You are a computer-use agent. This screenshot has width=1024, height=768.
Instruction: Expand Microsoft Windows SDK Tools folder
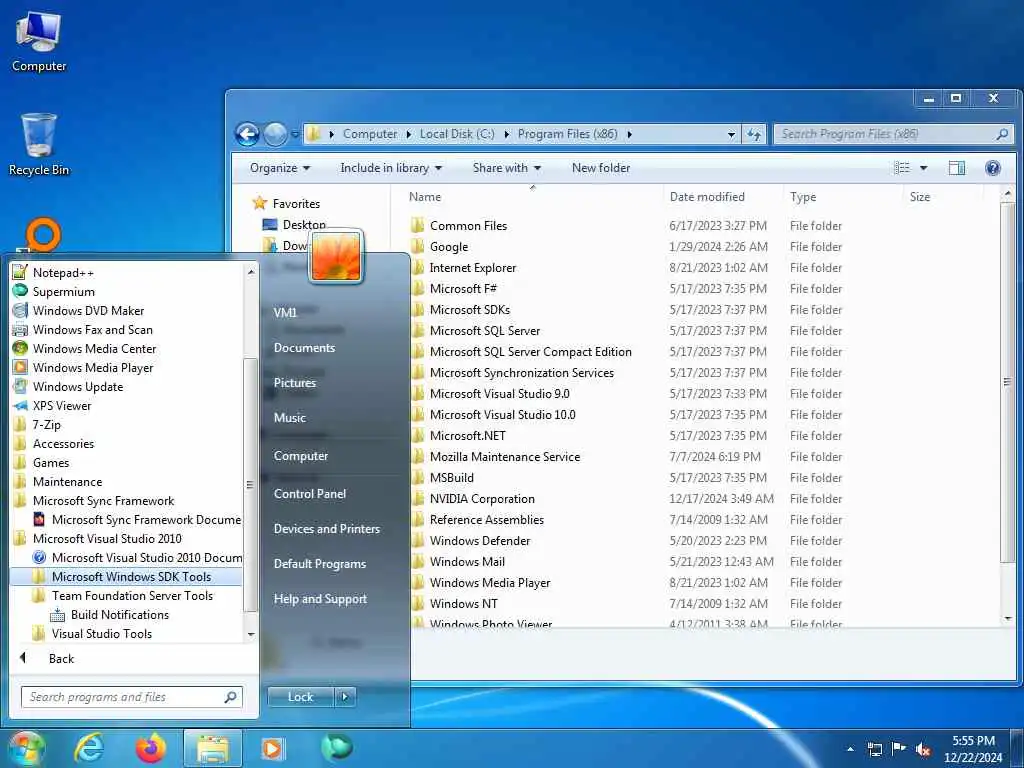point(127,577)
